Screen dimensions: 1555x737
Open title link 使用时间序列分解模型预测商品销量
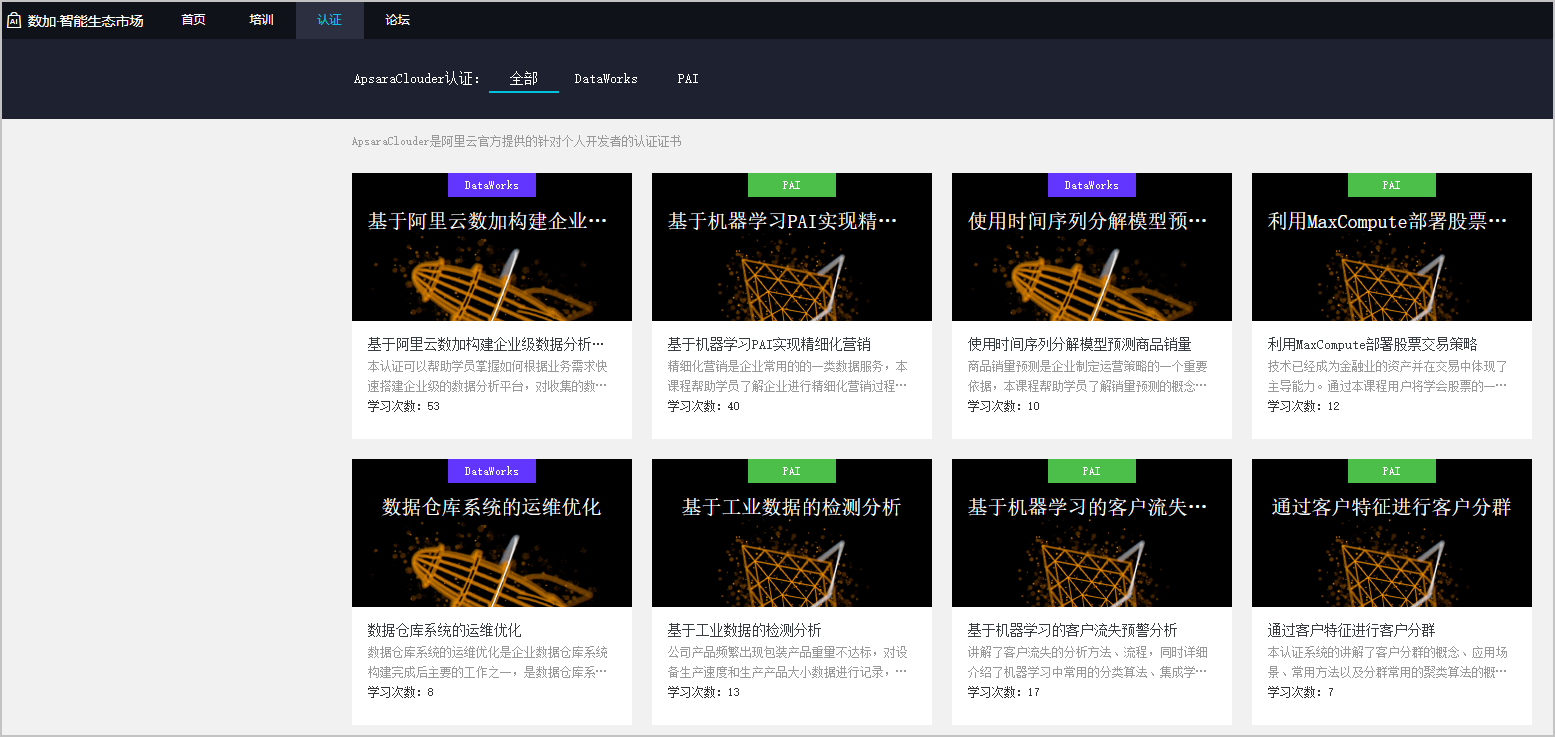tap(1079, 344)
